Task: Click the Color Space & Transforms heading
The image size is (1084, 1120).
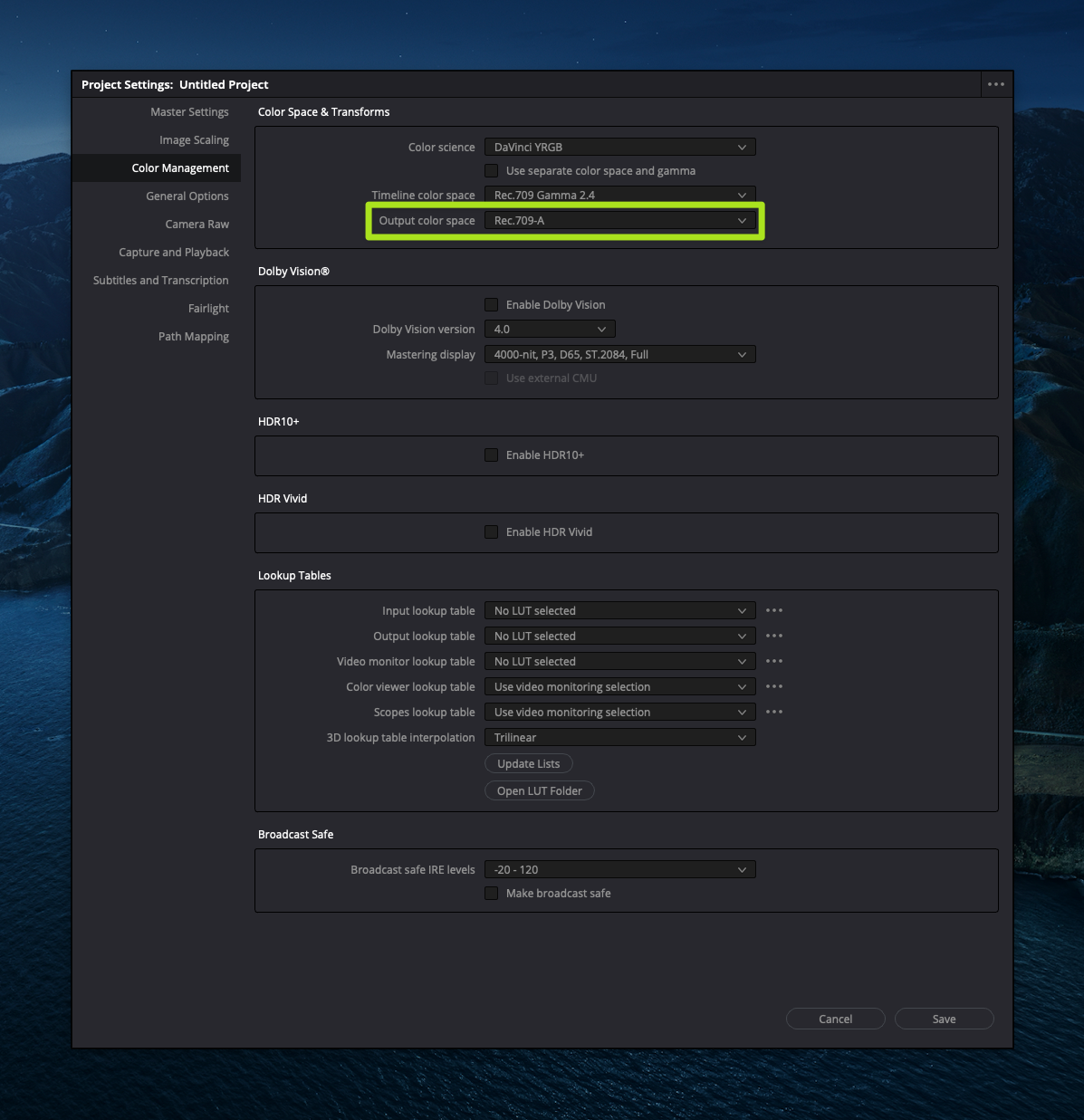Action: point(323,111)
